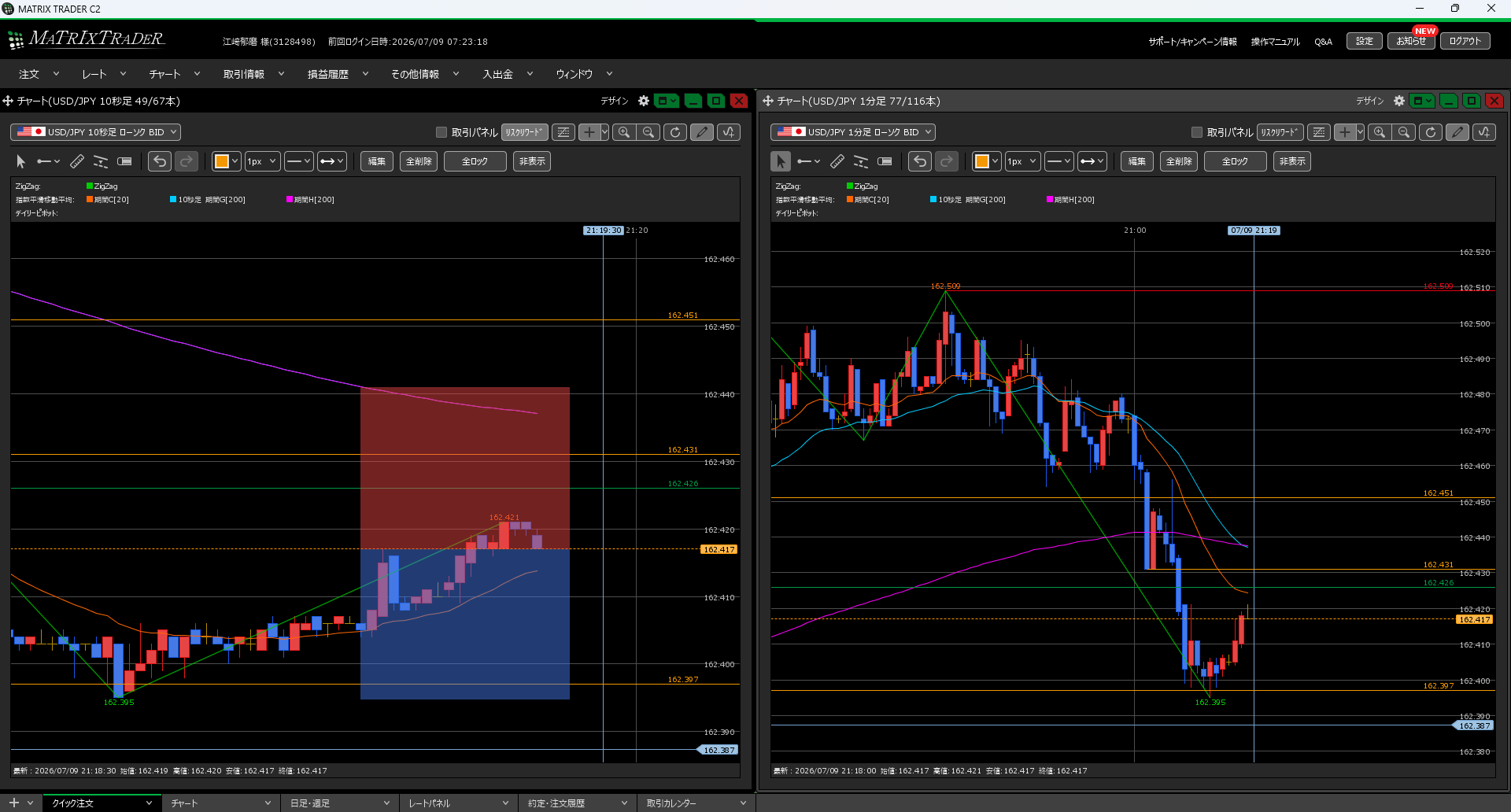Open サポート/キャンペーン情報 link
Screen dimensions: 1511x812
pyautogui.click(x=1192, y=42)
